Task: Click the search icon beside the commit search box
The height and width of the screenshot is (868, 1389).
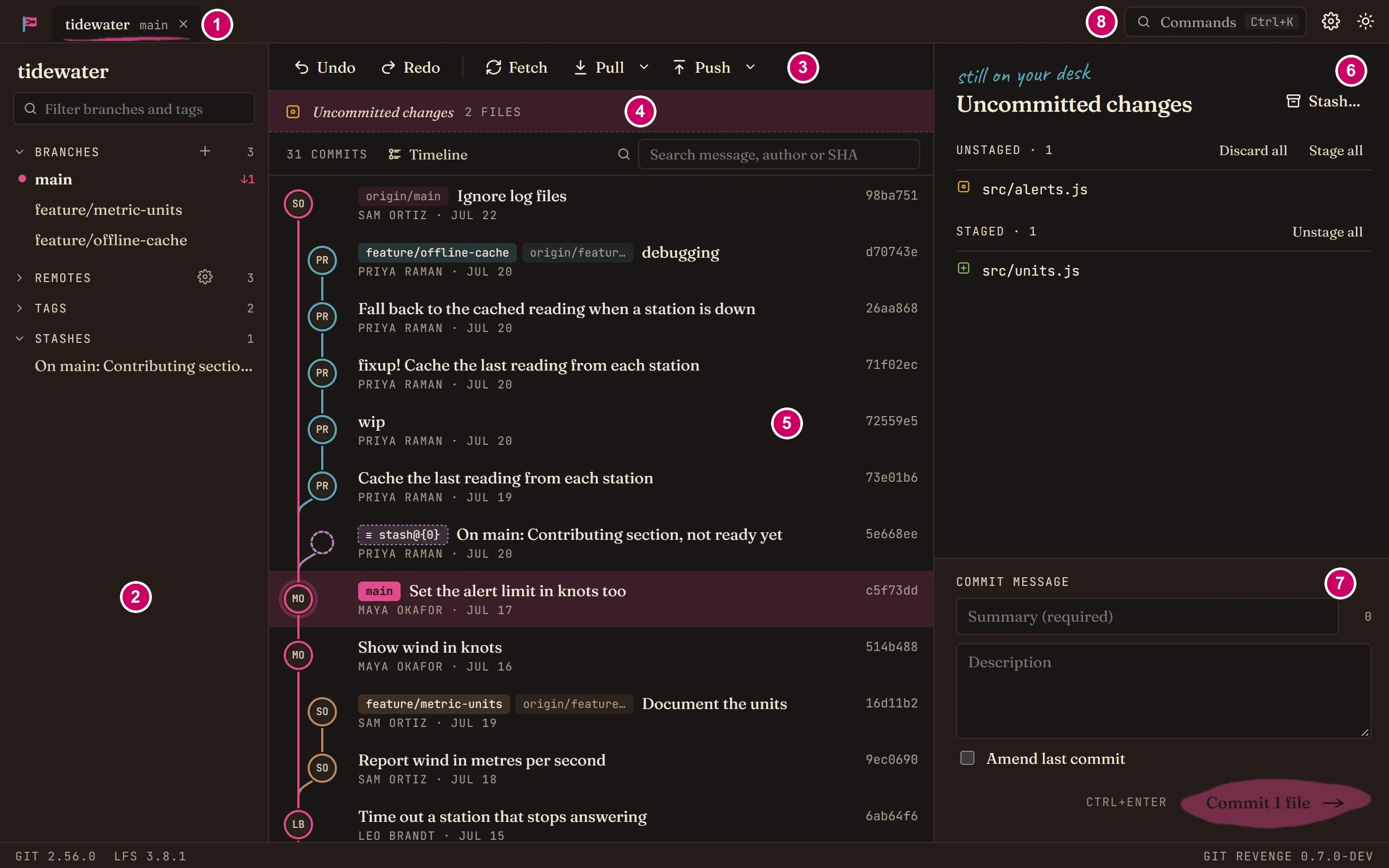Action: coord(624,155)
